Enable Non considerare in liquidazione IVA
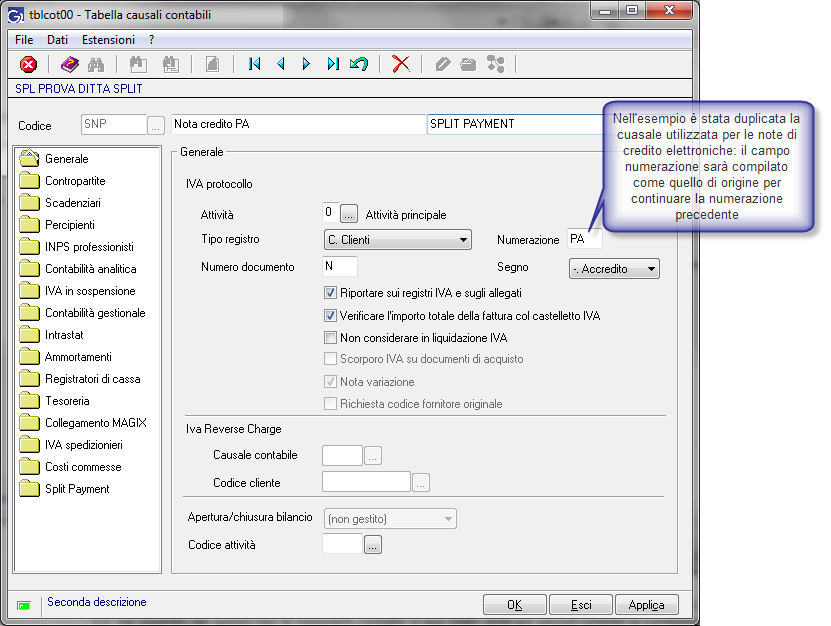The height and width of the screenshot is (626, 831). click(330, 338)
